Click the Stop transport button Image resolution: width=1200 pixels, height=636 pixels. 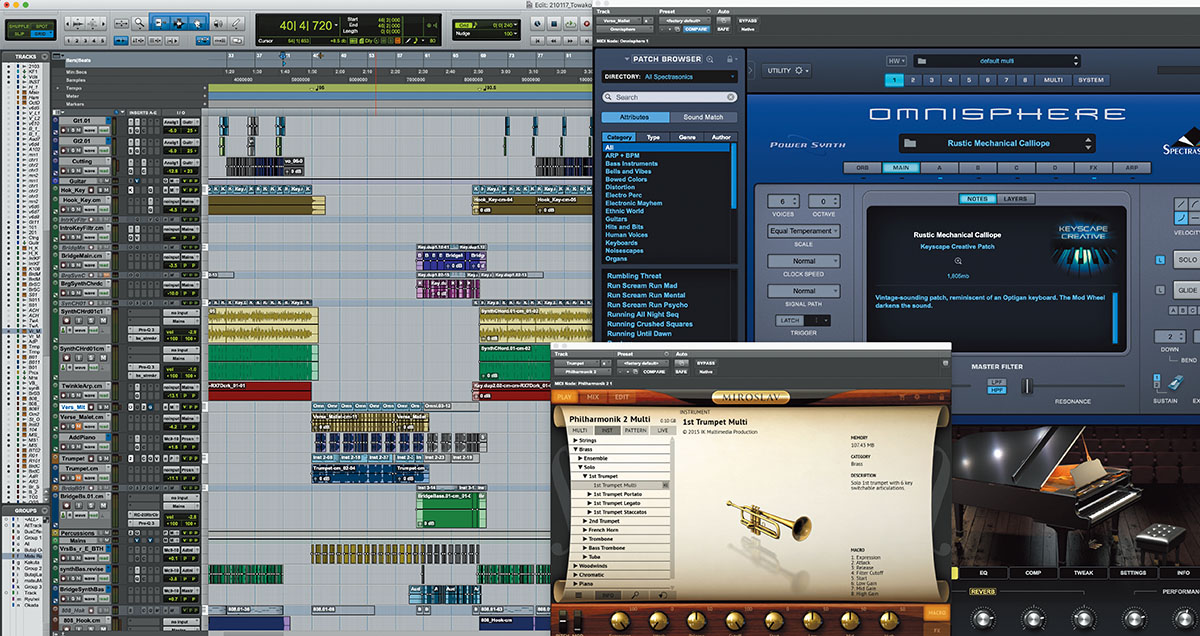click(553, 23)
